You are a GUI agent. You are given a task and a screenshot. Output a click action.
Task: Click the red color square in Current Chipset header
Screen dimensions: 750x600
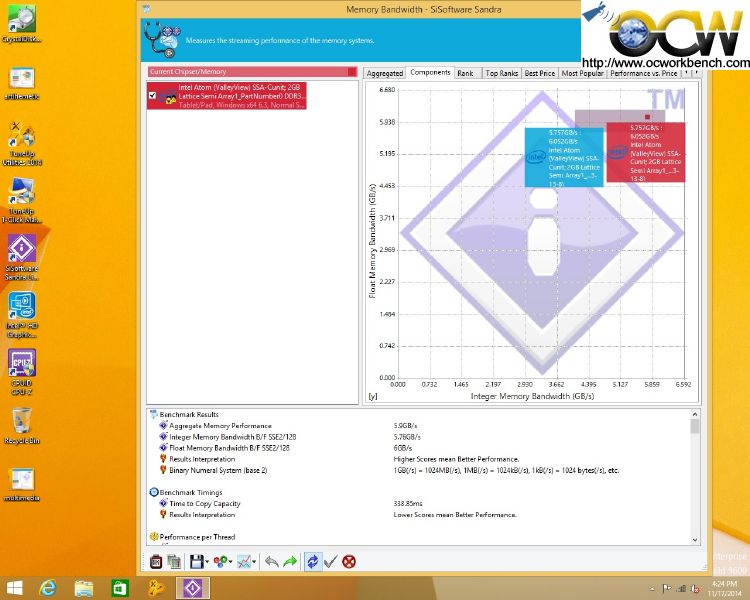pos(352,72)
